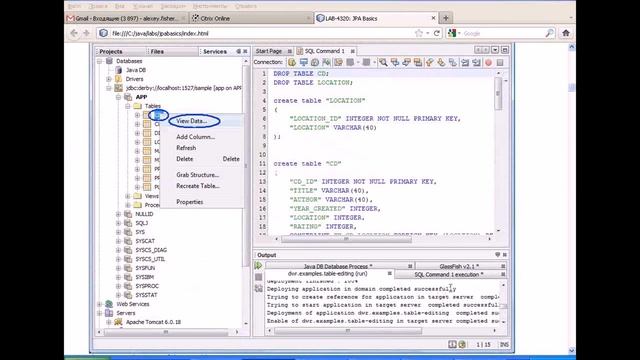Click the green re-run arrow in Output
The width and height of the screenshot is (640, 360).
click(x=258, y=266)
